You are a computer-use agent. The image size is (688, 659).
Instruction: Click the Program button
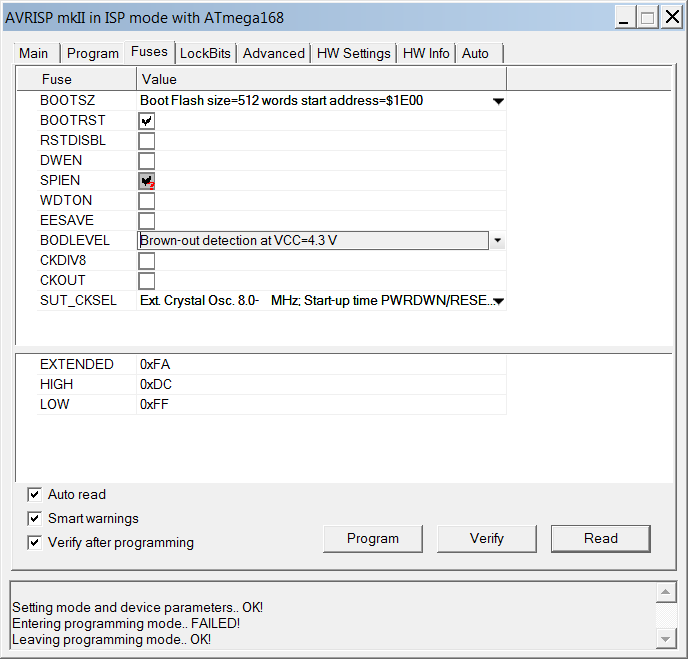point(373,539)
